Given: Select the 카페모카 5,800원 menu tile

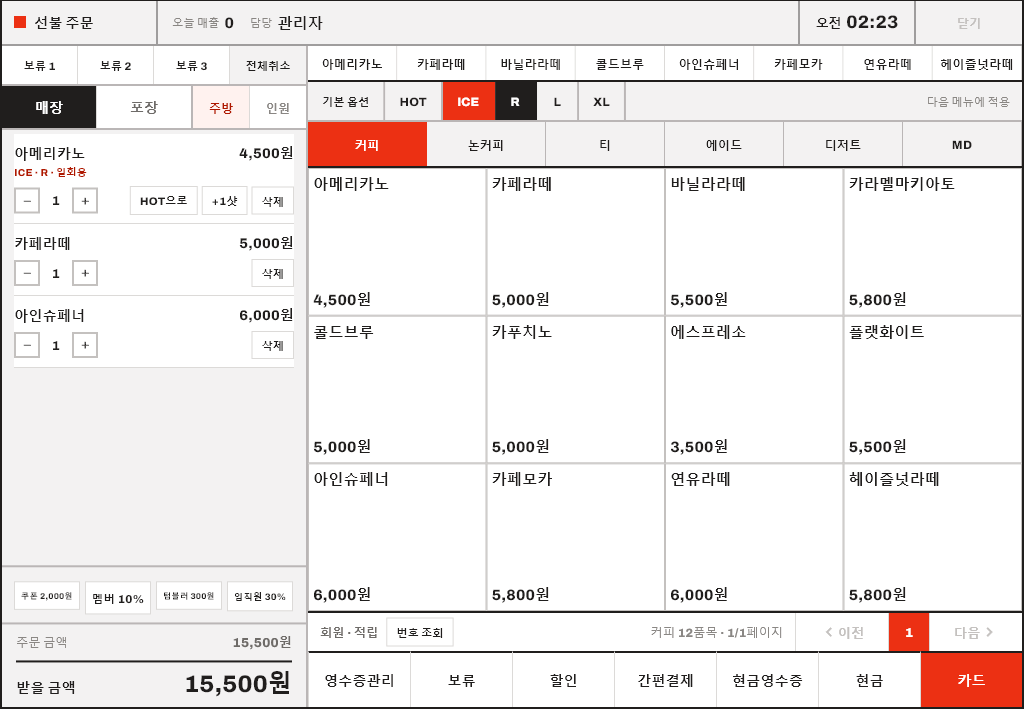Looking at the screenshot, I should 575,537.
